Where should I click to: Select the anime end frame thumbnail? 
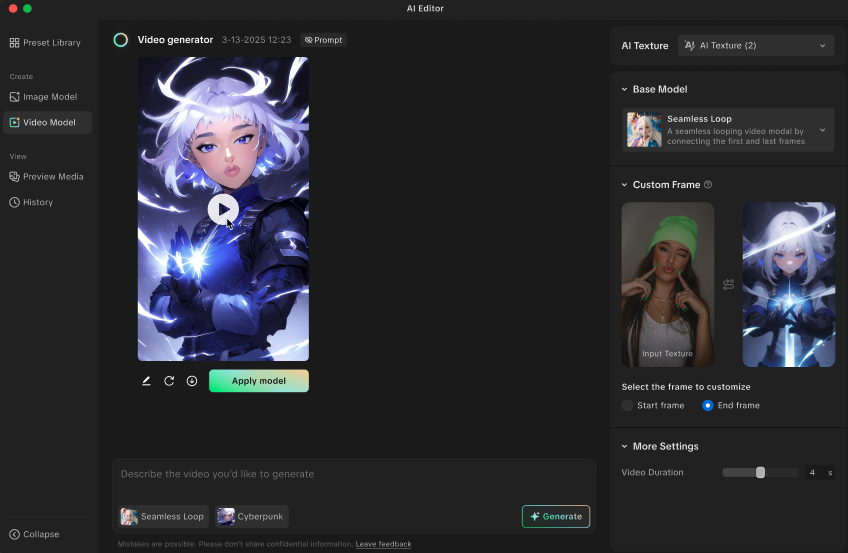tap(789, 285)
